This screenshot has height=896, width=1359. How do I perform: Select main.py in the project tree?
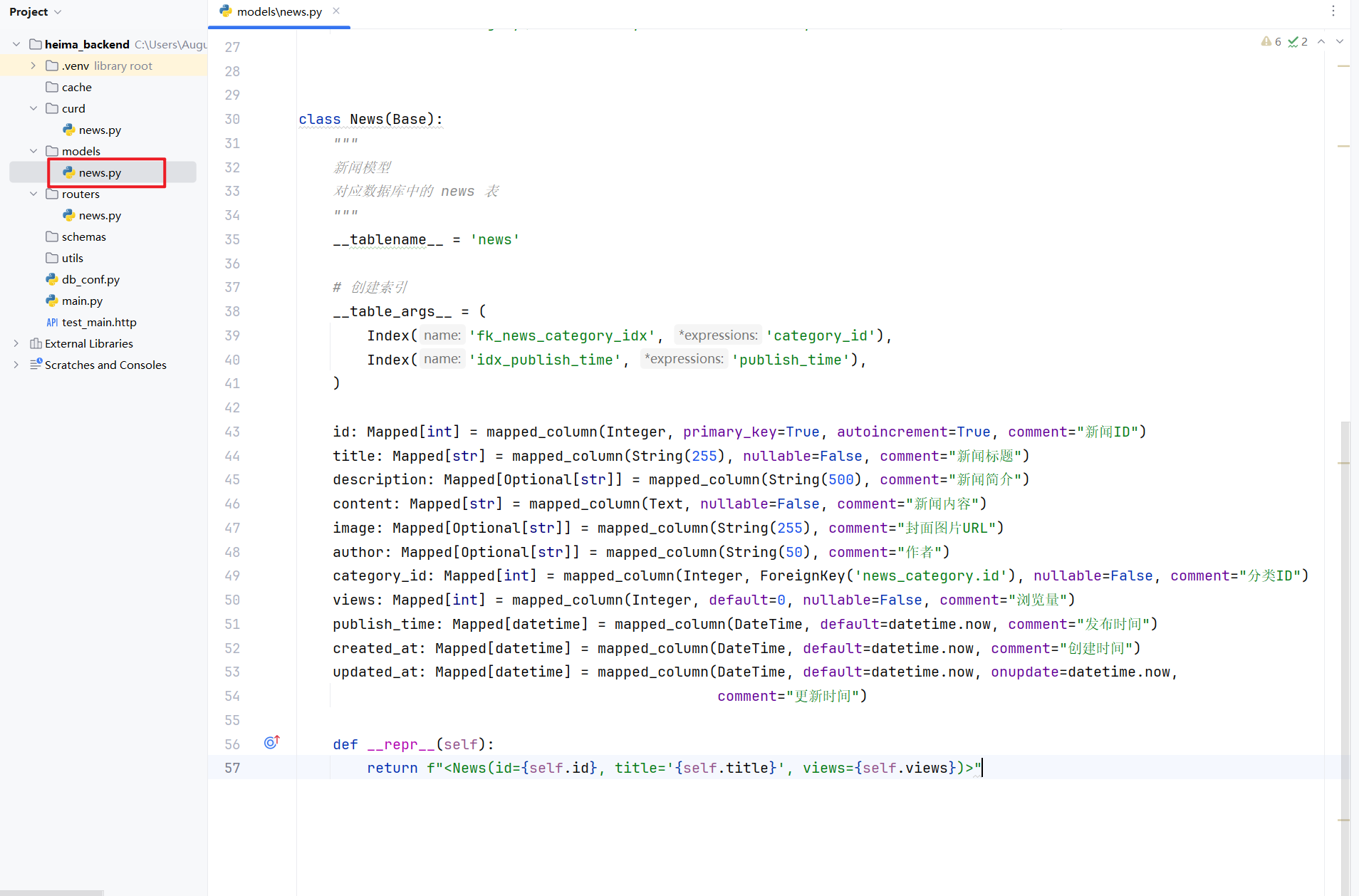[x=82, y=301]
